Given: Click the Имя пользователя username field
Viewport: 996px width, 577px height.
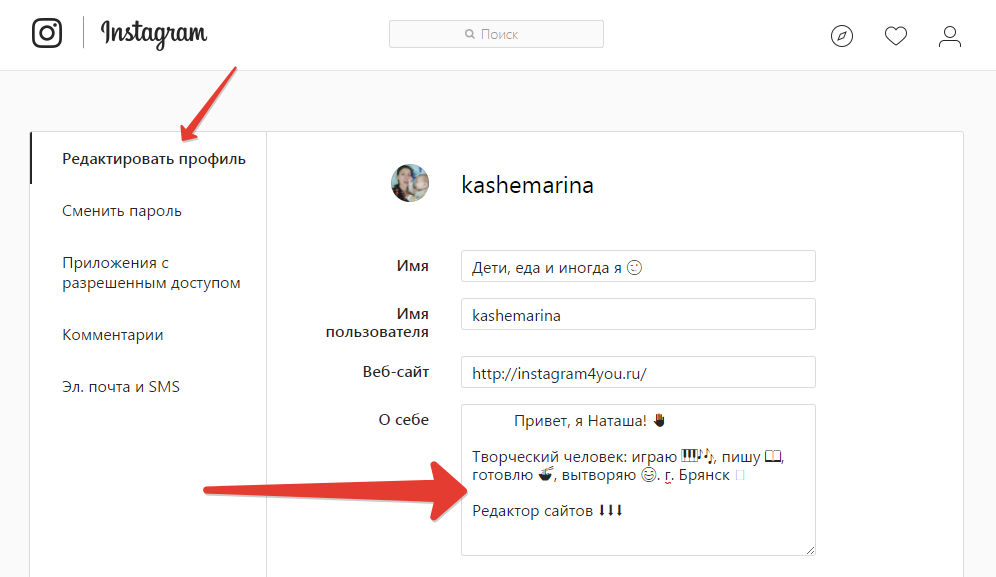Looking at the screenshot, I should click(x=638, y=314).
